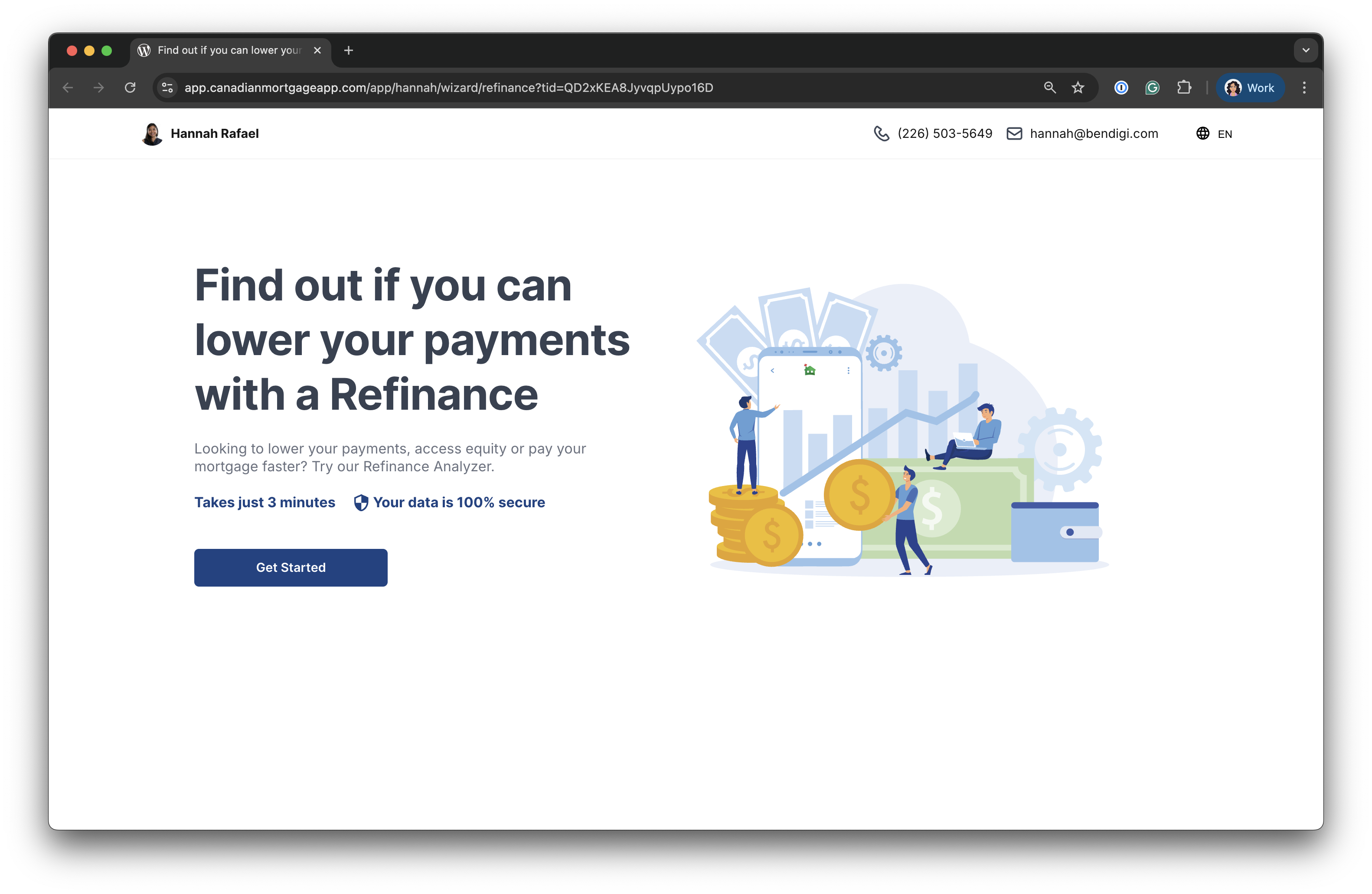Open Chrome's three-dot menu

coord(1304,88)
